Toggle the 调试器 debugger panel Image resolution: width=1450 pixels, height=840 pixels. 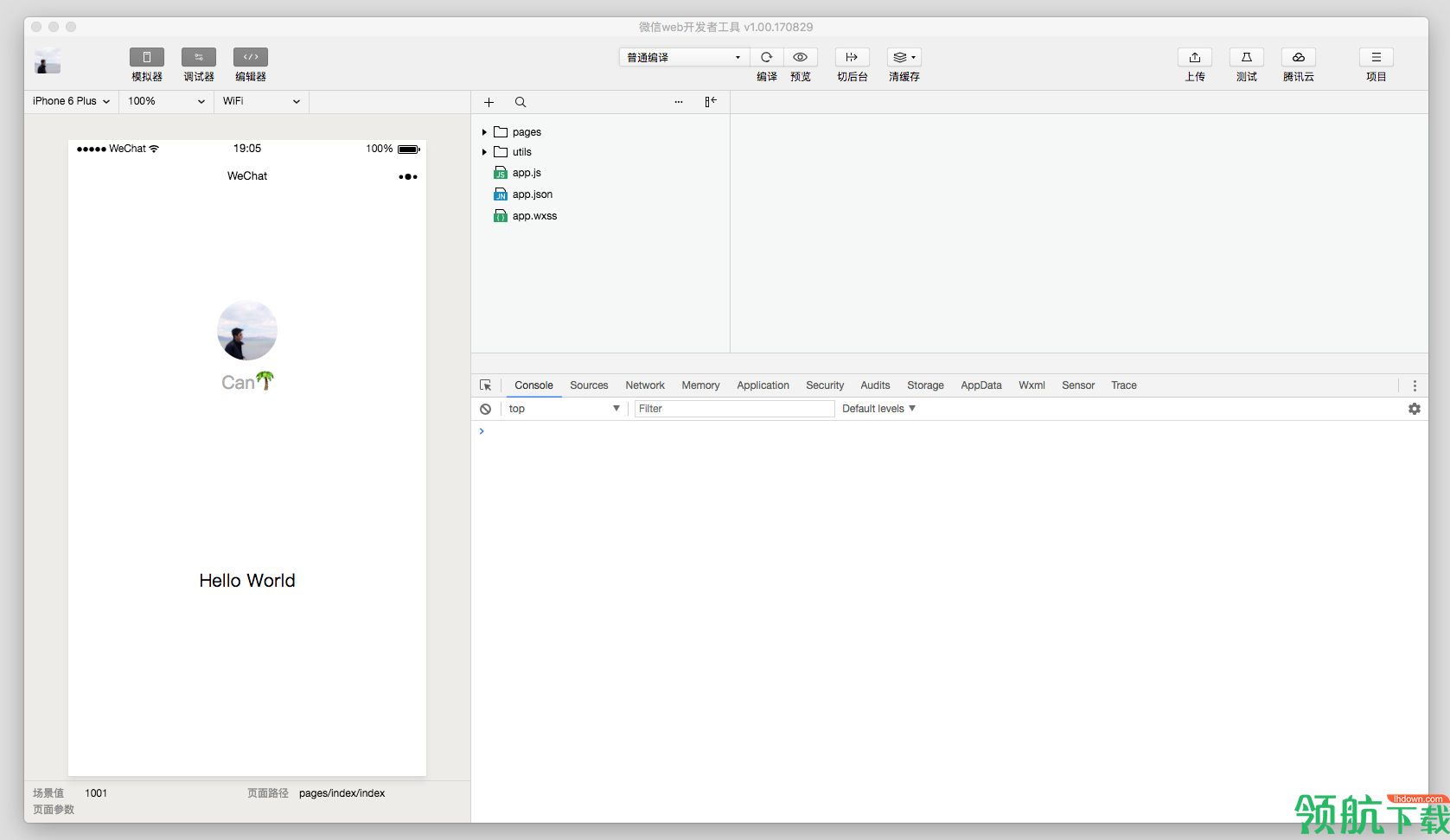click(199, 57)
